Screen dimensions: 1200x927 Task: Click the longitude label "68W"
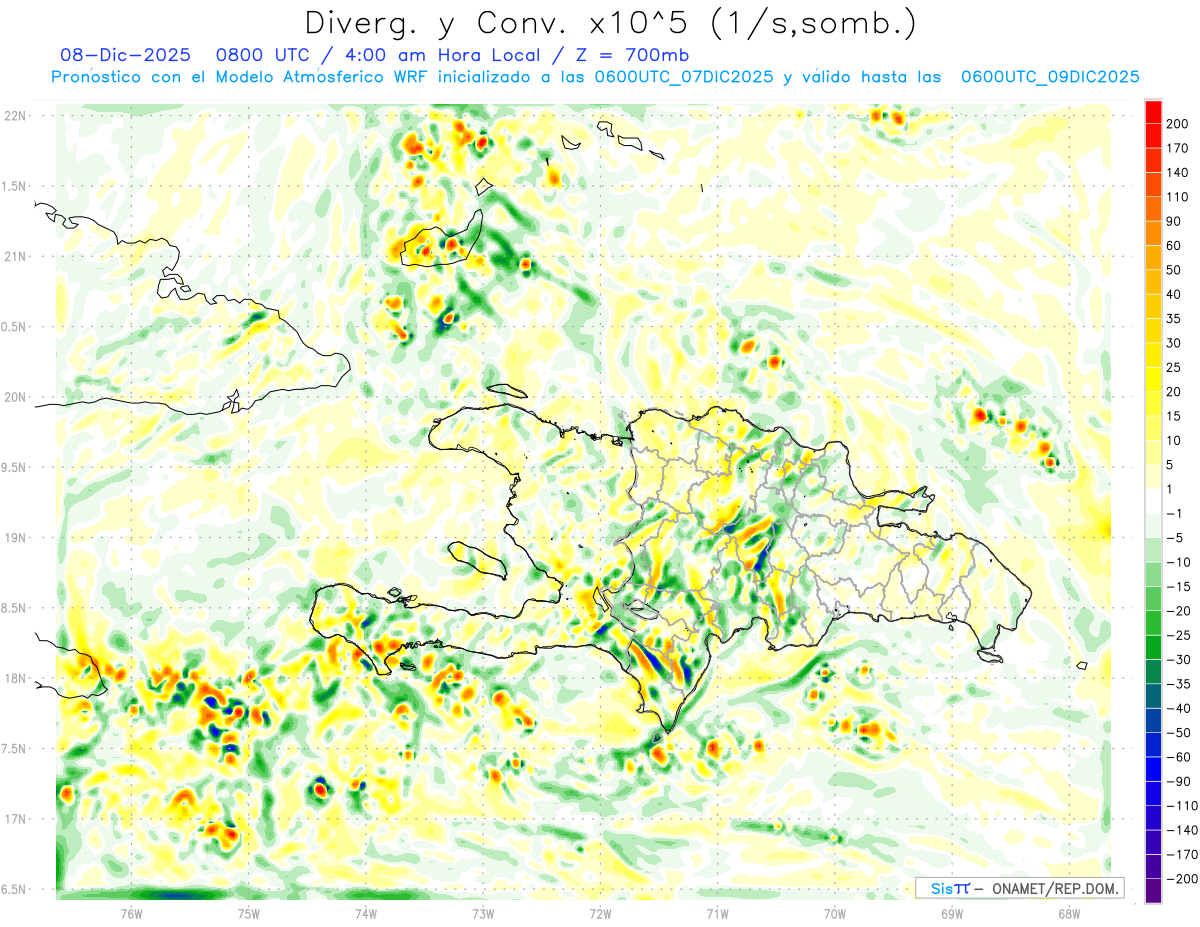tap(1069, 913)
